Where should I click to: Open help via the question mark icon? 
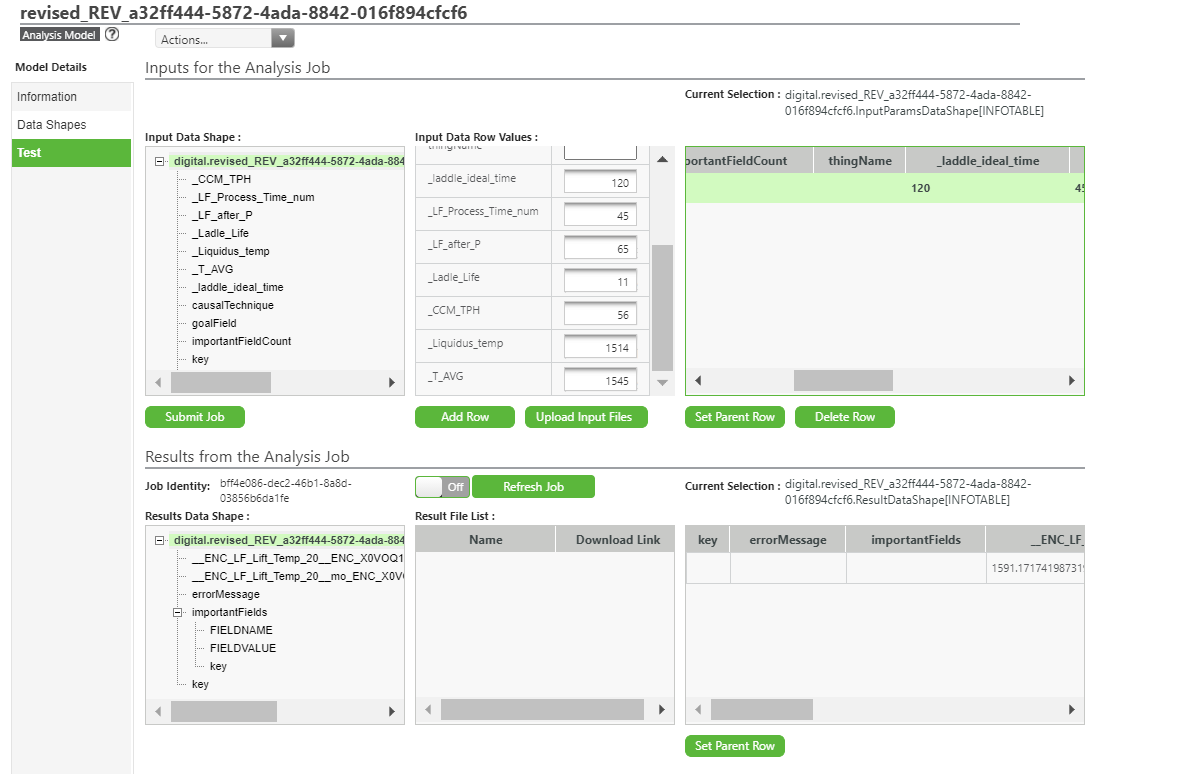coord(111,33)
